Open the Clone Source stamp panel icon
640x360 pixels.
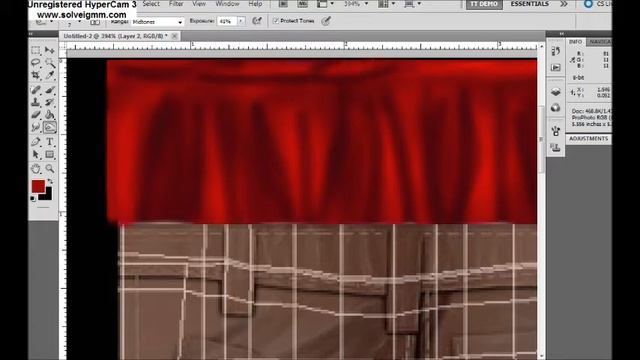(556, 147)
